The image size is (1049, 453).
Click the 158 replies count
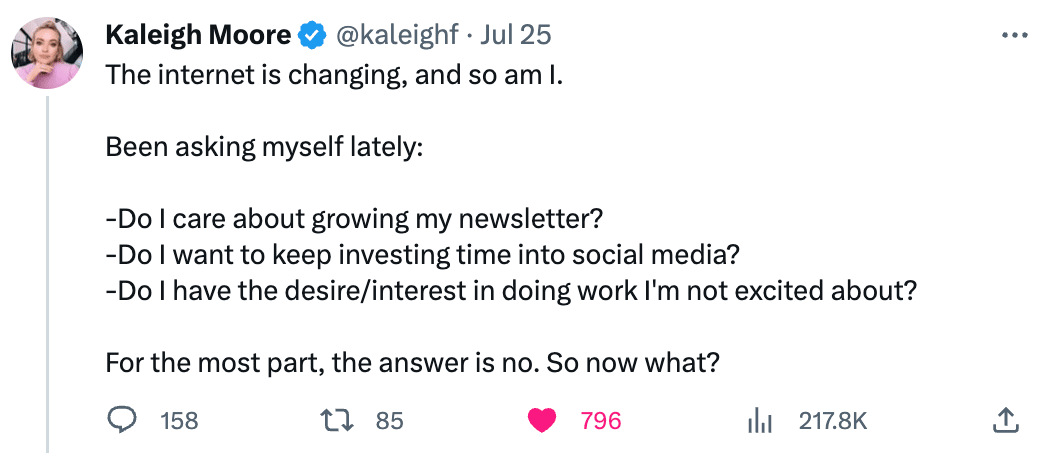pos(179,421)
